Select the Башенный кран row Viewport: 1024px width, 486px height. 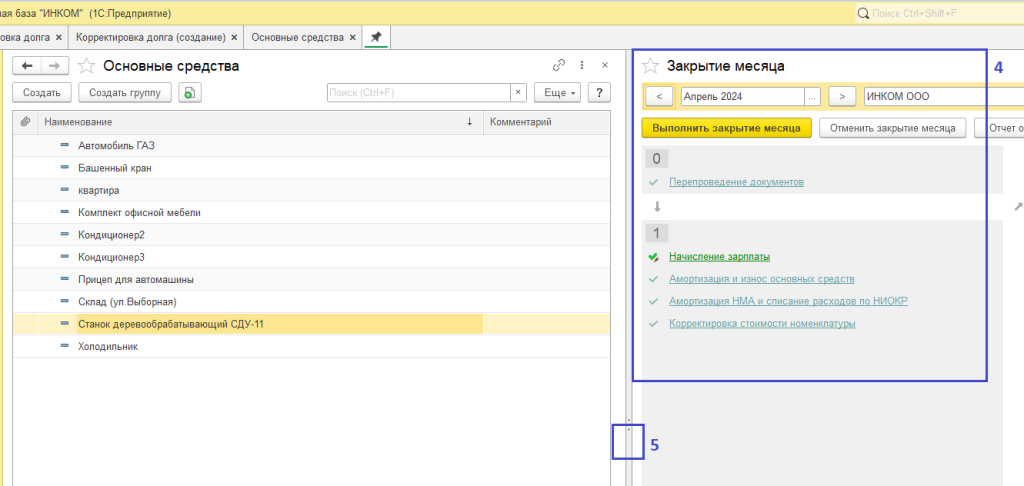coord(114,168)
